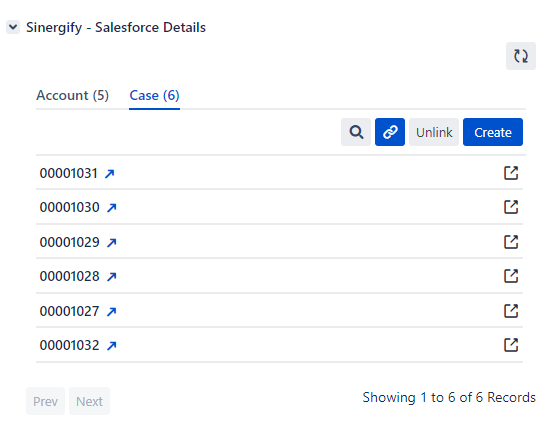Click blue arrow beside case 00001029
549x431 pixels.
(x=112, y=242)
